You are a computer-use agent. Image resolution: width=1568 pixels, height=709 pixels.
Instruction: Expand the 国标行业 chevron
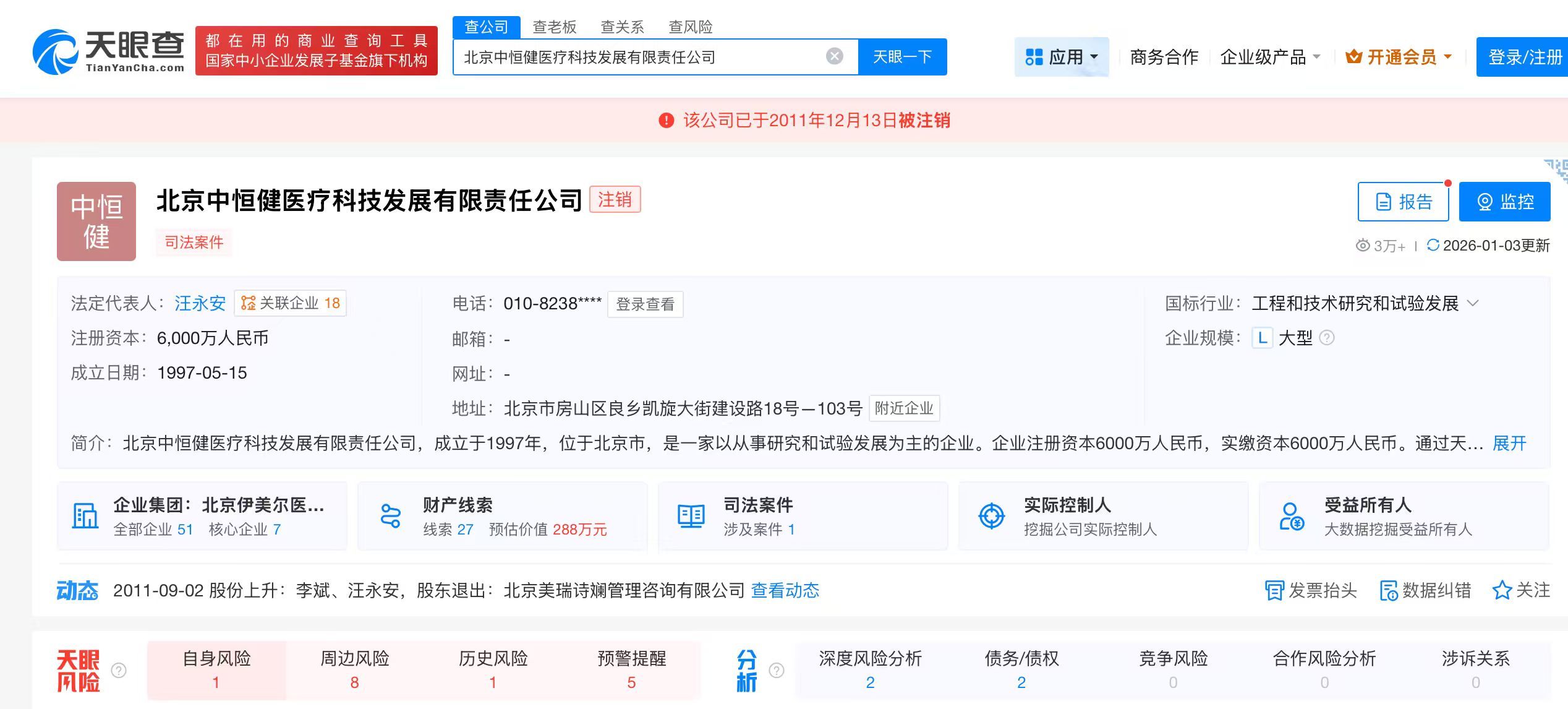click(x=1473, y=303)
